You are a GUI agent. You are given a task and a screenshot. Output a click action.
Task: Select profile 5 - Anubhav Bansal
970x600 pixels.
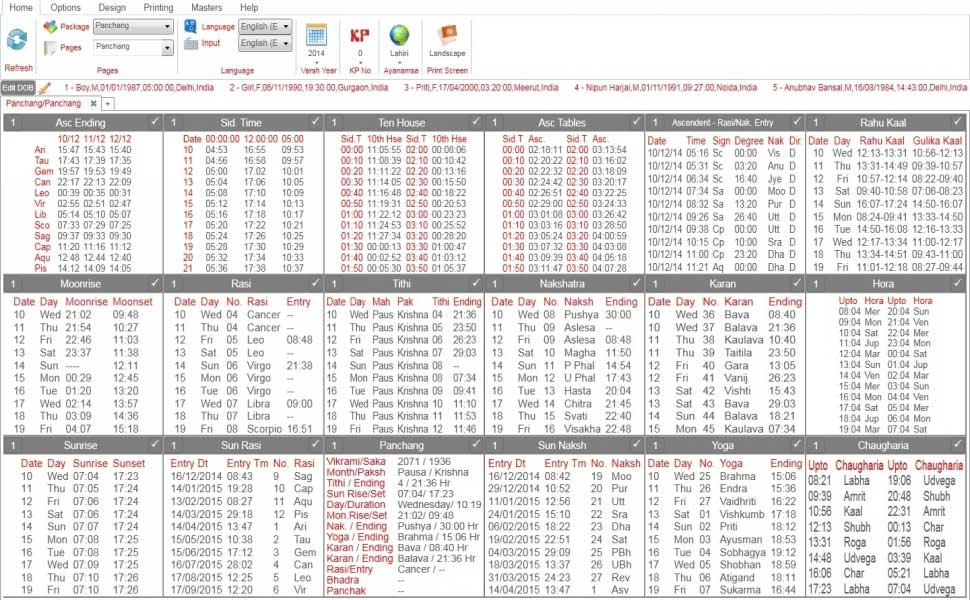pos(869,88)
